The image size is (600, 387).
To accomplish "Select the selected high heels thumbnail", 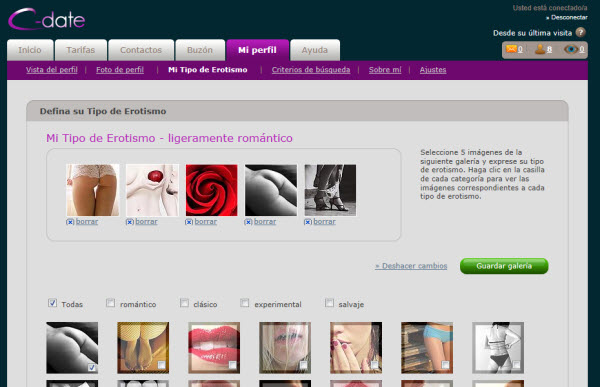I will (x=330, y=190).
